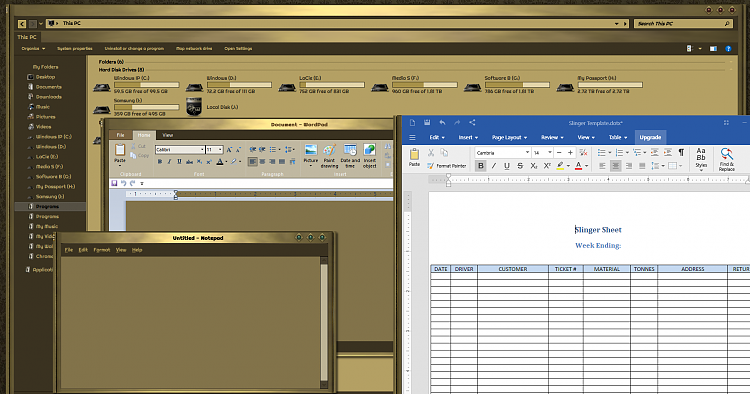This screenshot has height=394, width=750.
Task: Apply underline in Slinger Template editor
Action: [507, 166]
